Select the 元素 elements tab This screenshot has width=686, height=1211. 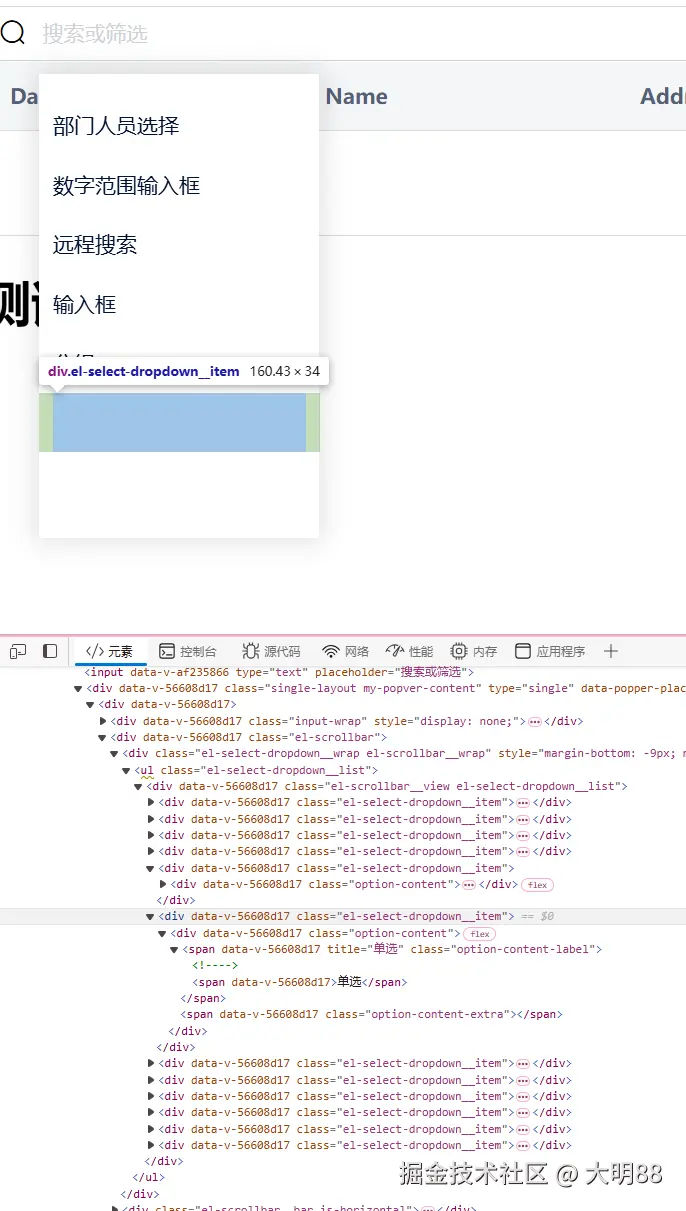110,651
